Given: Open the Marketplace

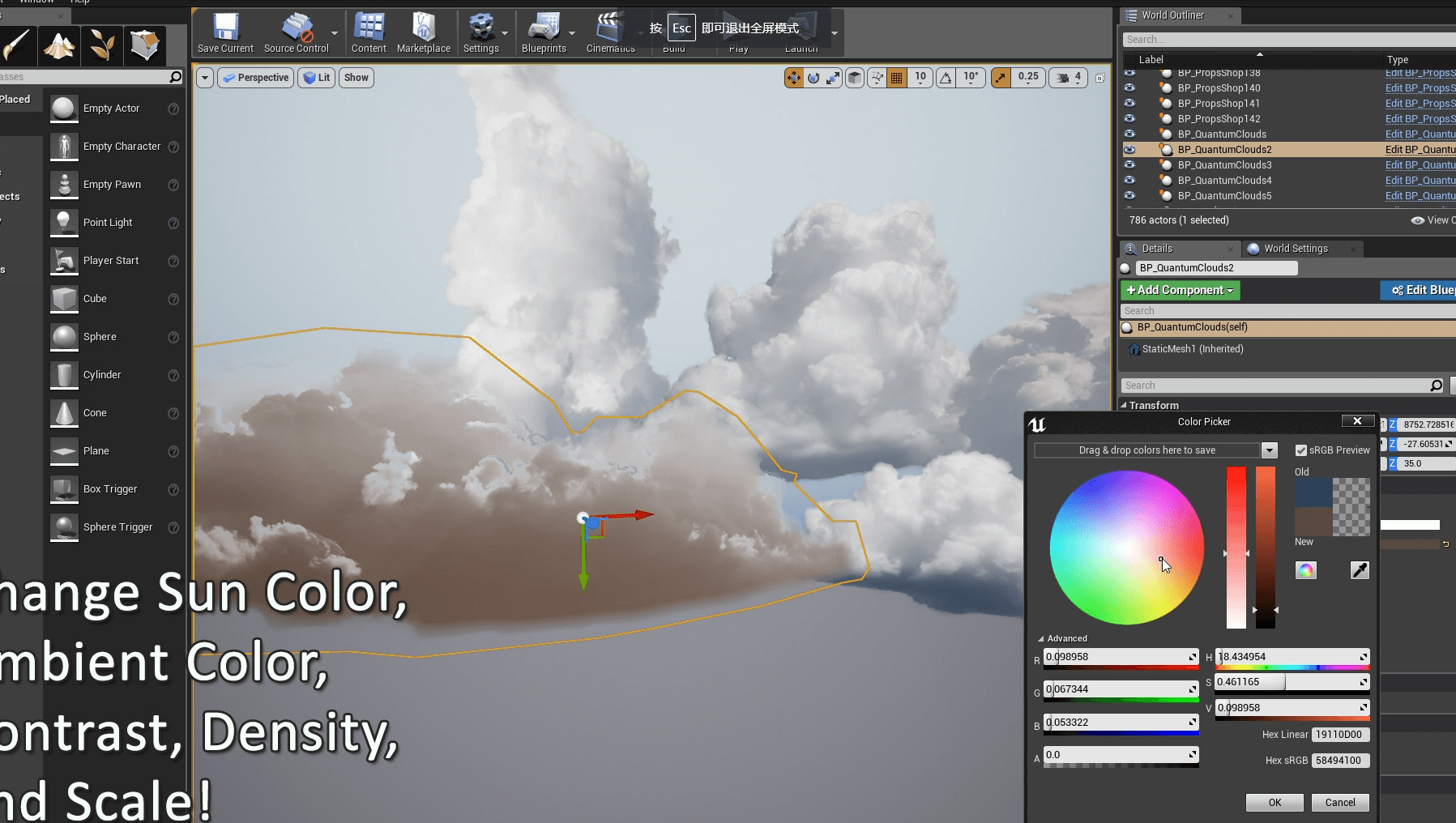Looking at the screenshot, I should [x=422, y=32].
